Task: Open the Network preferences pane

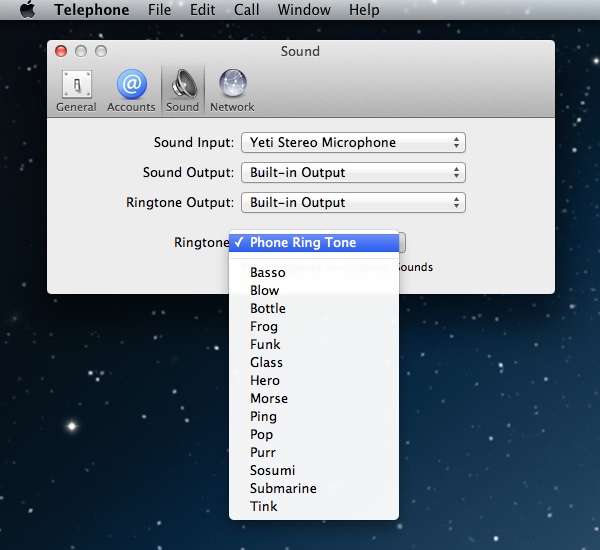Action: [x=232, y=91]
